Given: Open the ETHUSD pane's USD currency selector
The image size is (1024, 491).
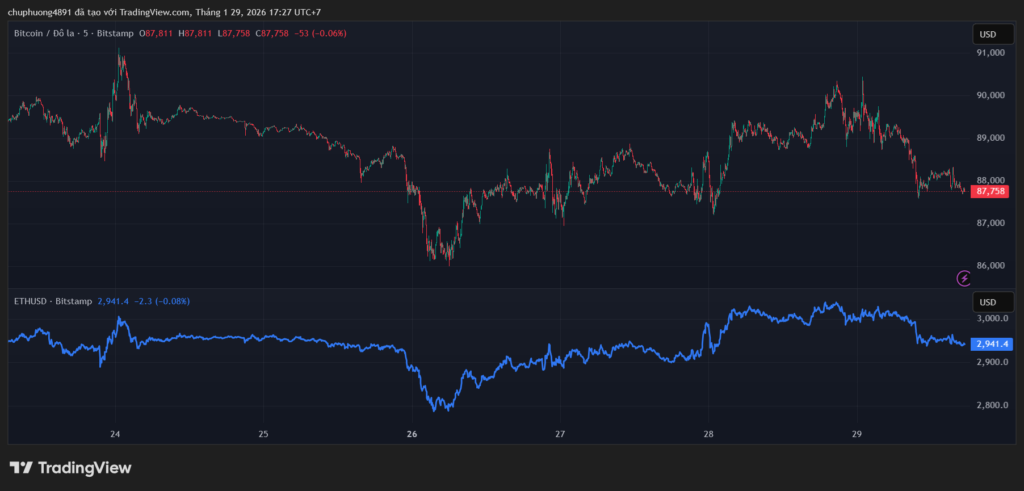Looking at the screenshot, I should [x=987, y=302].
